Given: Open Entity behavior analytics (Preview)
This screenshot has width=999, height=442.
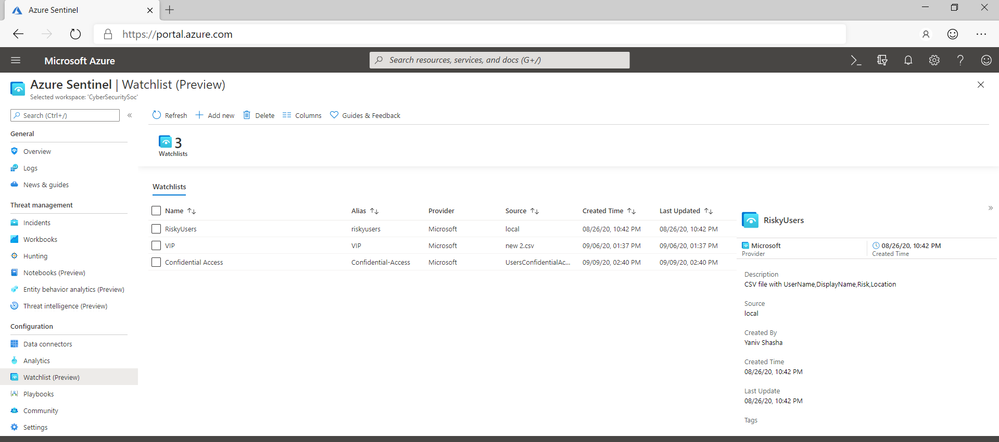Looking at the screenshot, I should (x=73, y=289).
